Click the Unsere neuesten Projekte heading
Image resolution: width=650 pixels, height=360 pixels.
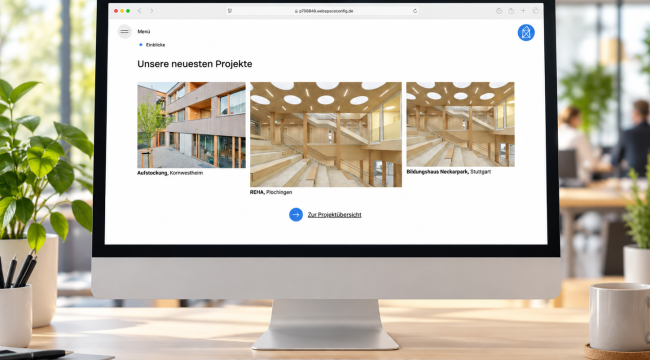[194, 64]
